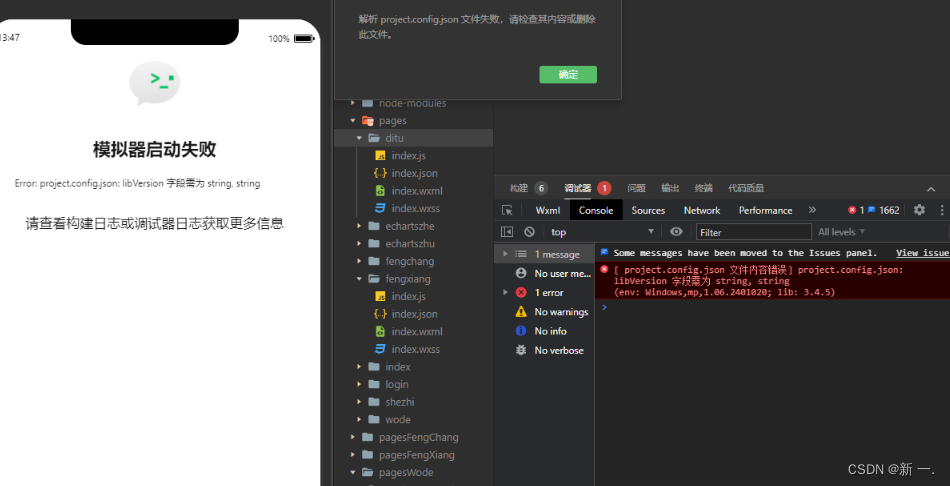Open the top context dropdown
Viewport: 950px width, 486px height.
(x=603, y=232)
